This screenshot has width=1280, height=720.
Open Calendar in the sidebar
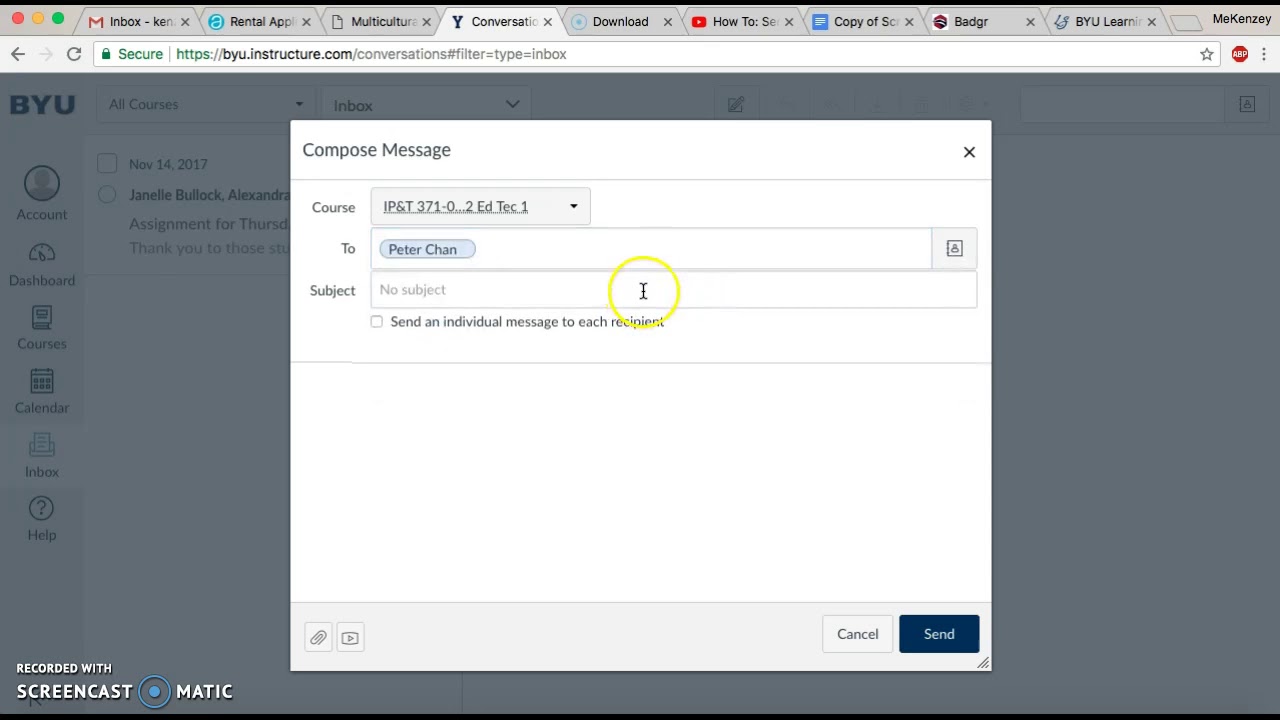coord(42,392)
